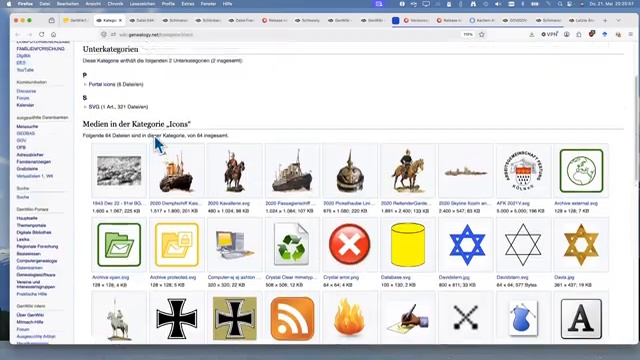Screen dimensions: 640x360
Task: Open the volume control in menu bar
Action: 498,4
